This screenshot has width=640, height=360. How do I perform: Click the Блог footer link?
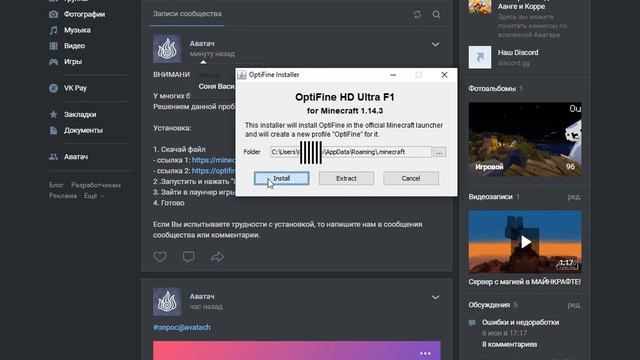click(56, 185)
